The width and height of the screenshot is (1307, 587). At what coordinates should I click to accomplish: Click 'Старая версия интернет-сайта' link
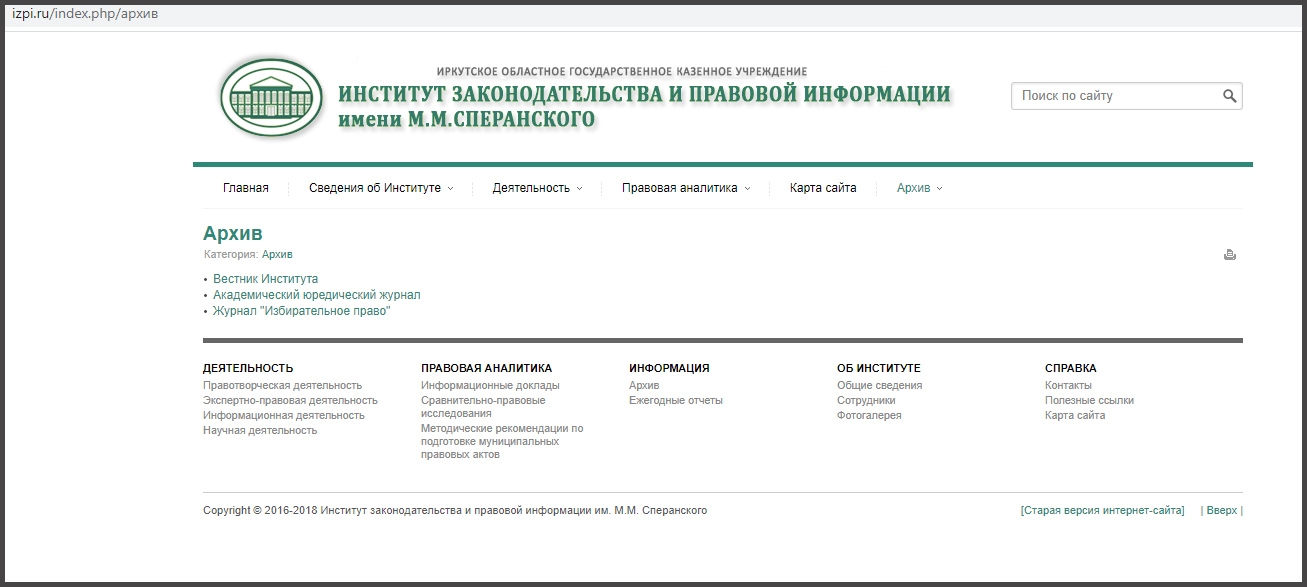tap(1102, 510)
